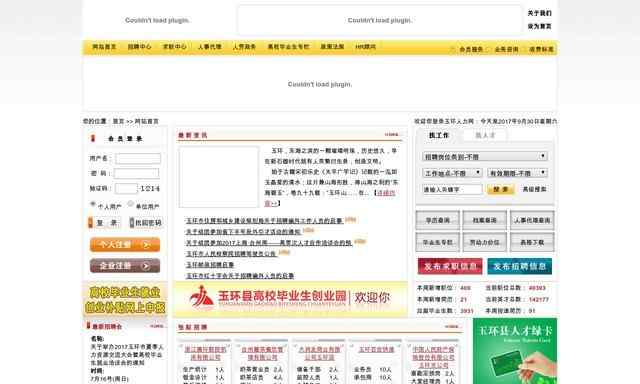The height and width of the screenshot is (384, 640).
Task: Open 网站首页 in the yellow navigation bar
Action: (104, 47)
